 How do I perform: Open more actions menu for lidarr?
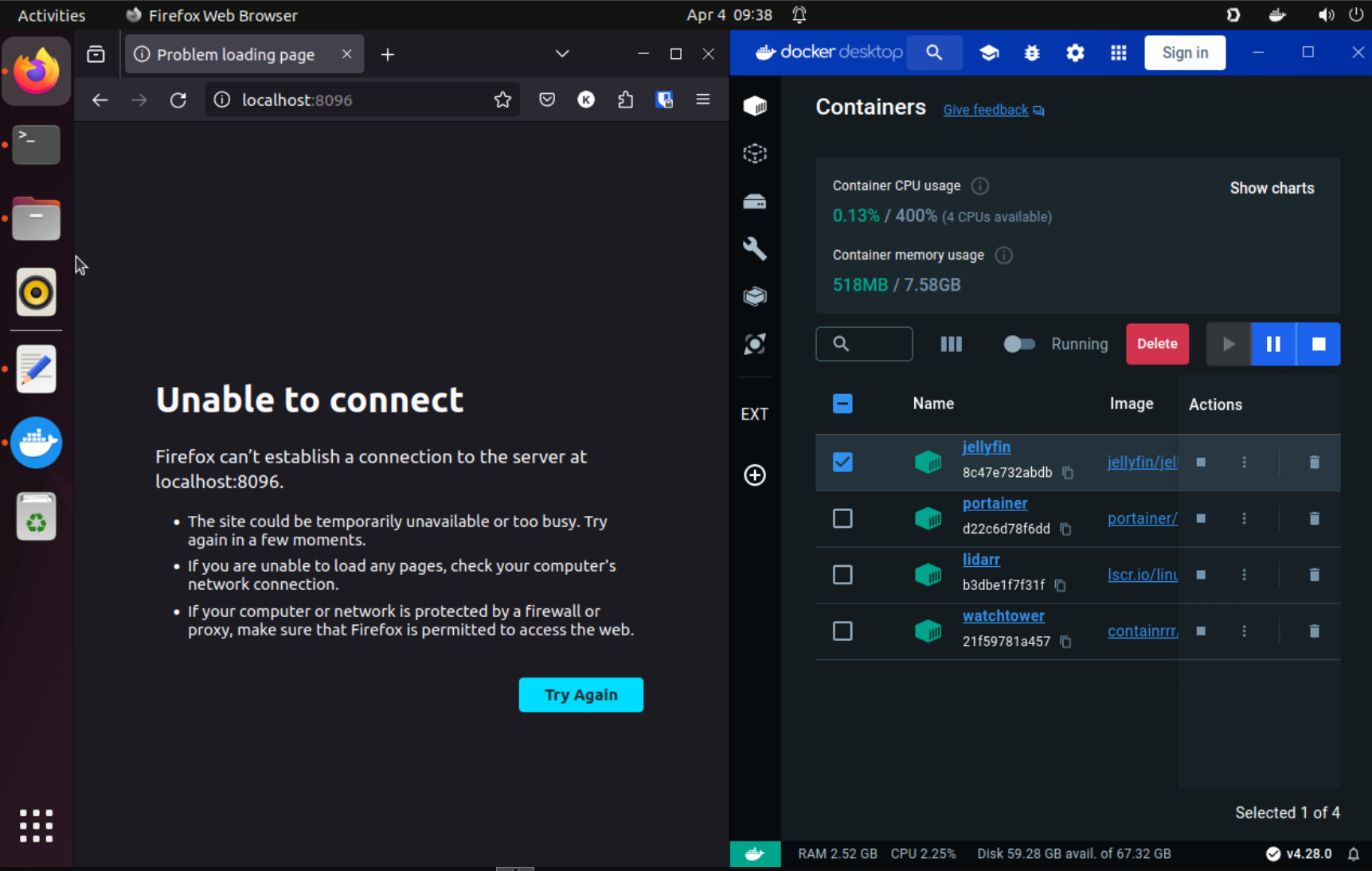coord(1244,575)
